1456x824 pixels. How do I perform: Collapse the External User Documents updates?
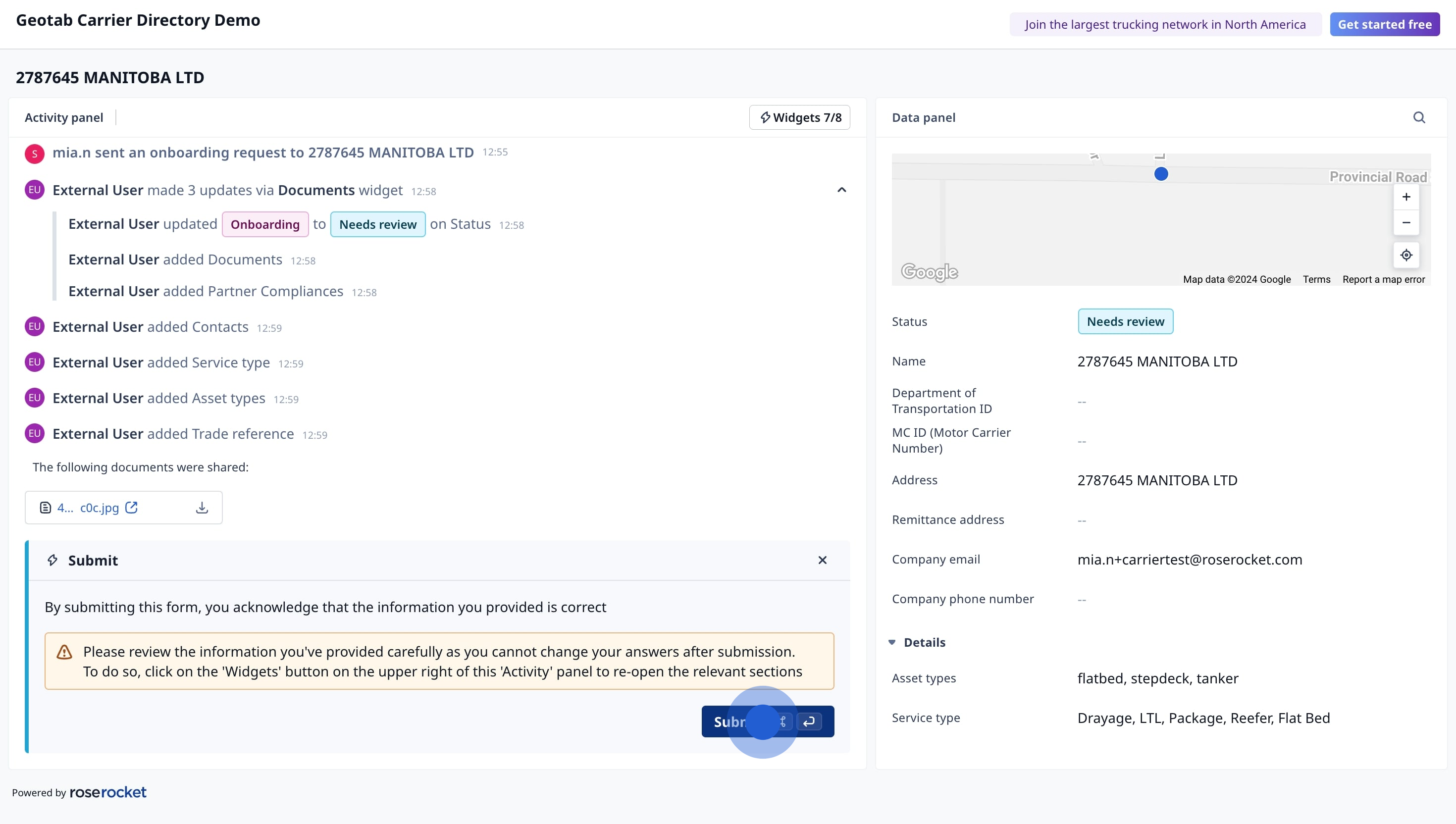pyautogui.click(x=841, y=190)
